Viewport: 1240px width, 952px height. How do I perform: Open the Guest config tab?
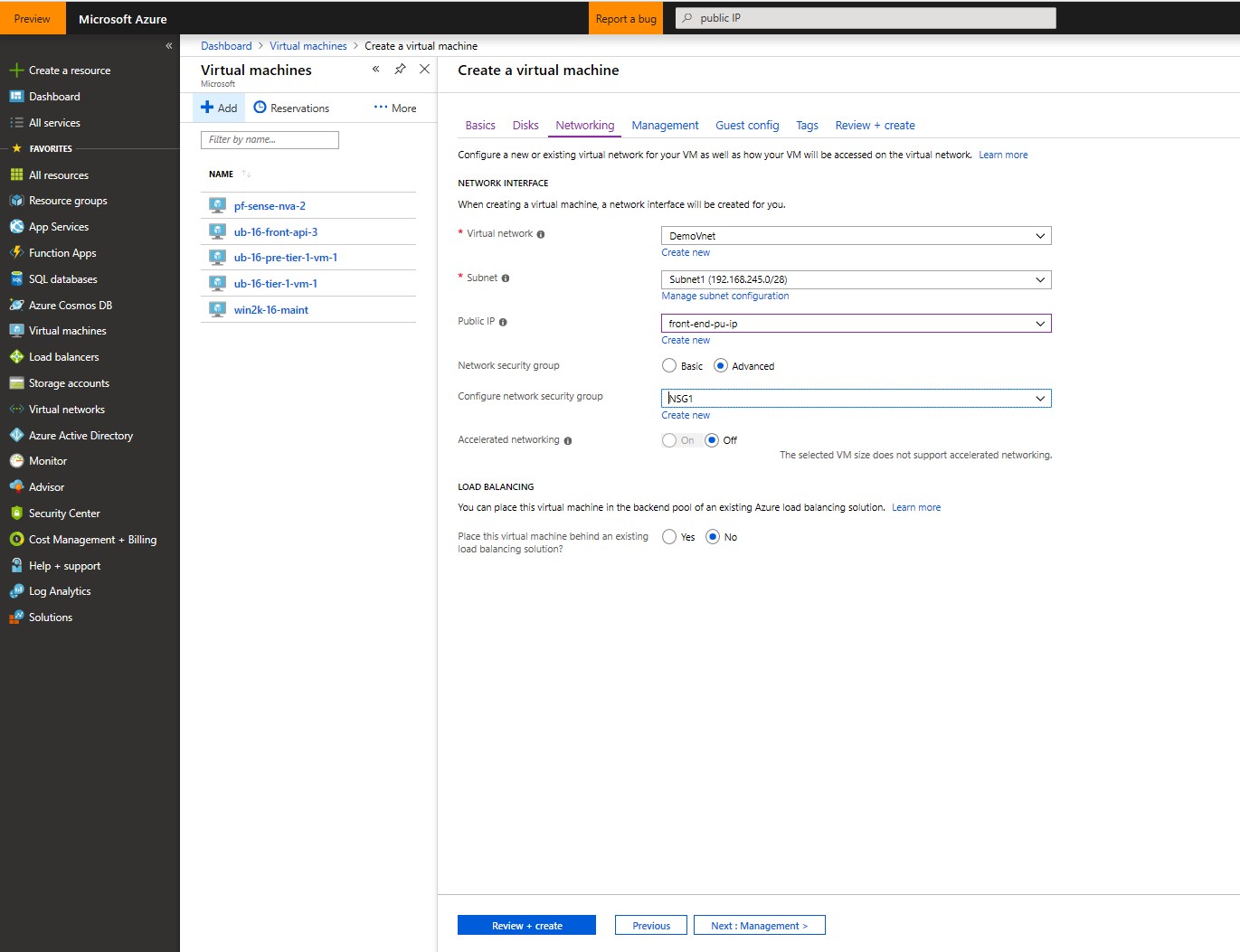click(747, 126)
